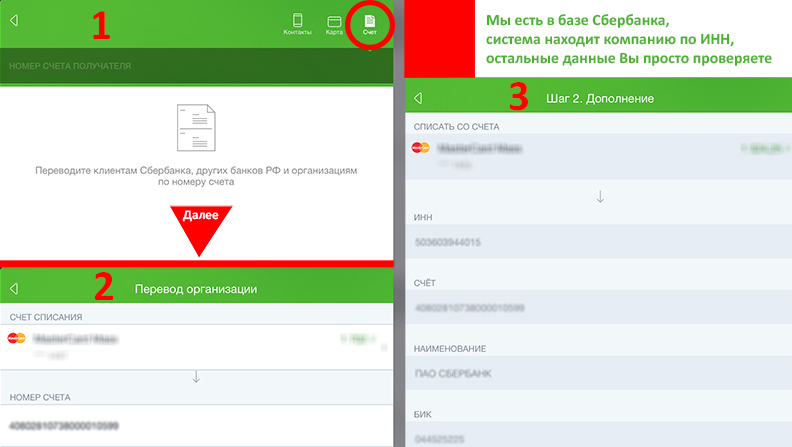Image resolution: width=792 pixels, height=447 pixels.
Task: Click the СЧЁТ field in step 2
Action: (599, 308)
